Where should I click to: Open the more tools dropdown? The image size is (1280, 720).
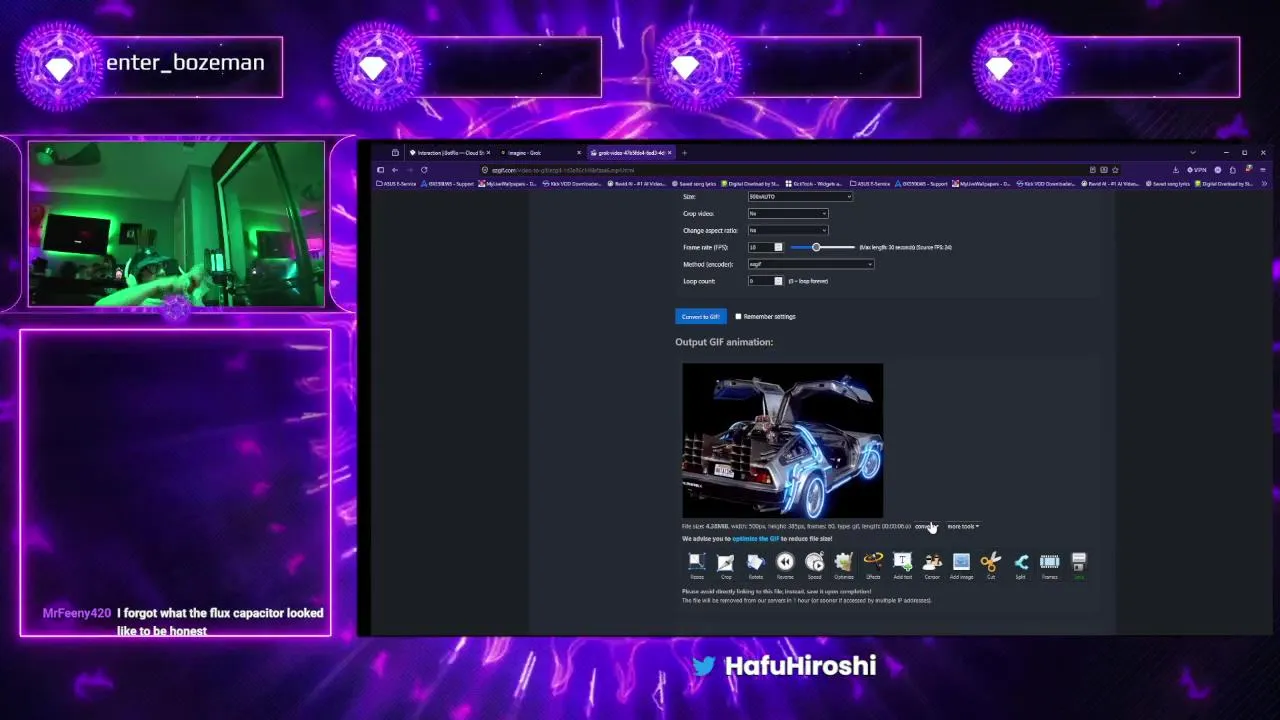(963, 526)
